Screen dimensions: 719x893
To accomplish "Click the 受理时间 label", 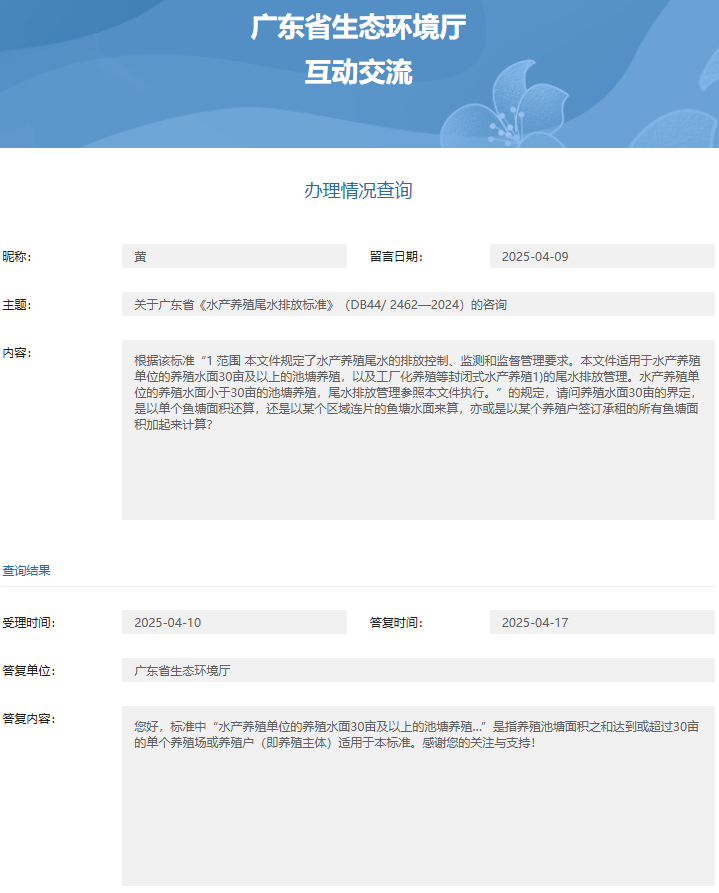I will click(28, 622).
